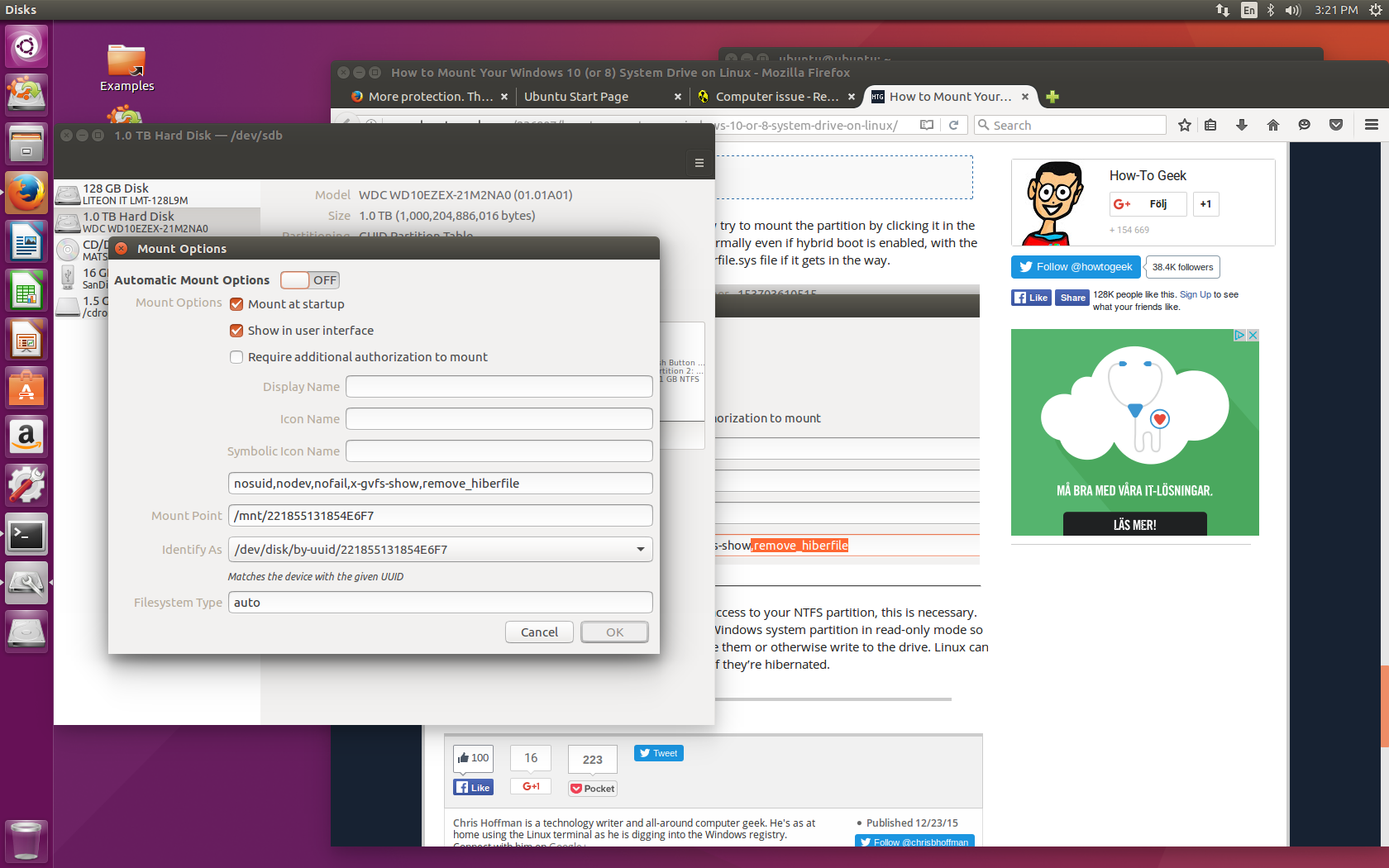Select 128 GB Disk in Disks list
The image size is (1389, 868).
[157, 194]
